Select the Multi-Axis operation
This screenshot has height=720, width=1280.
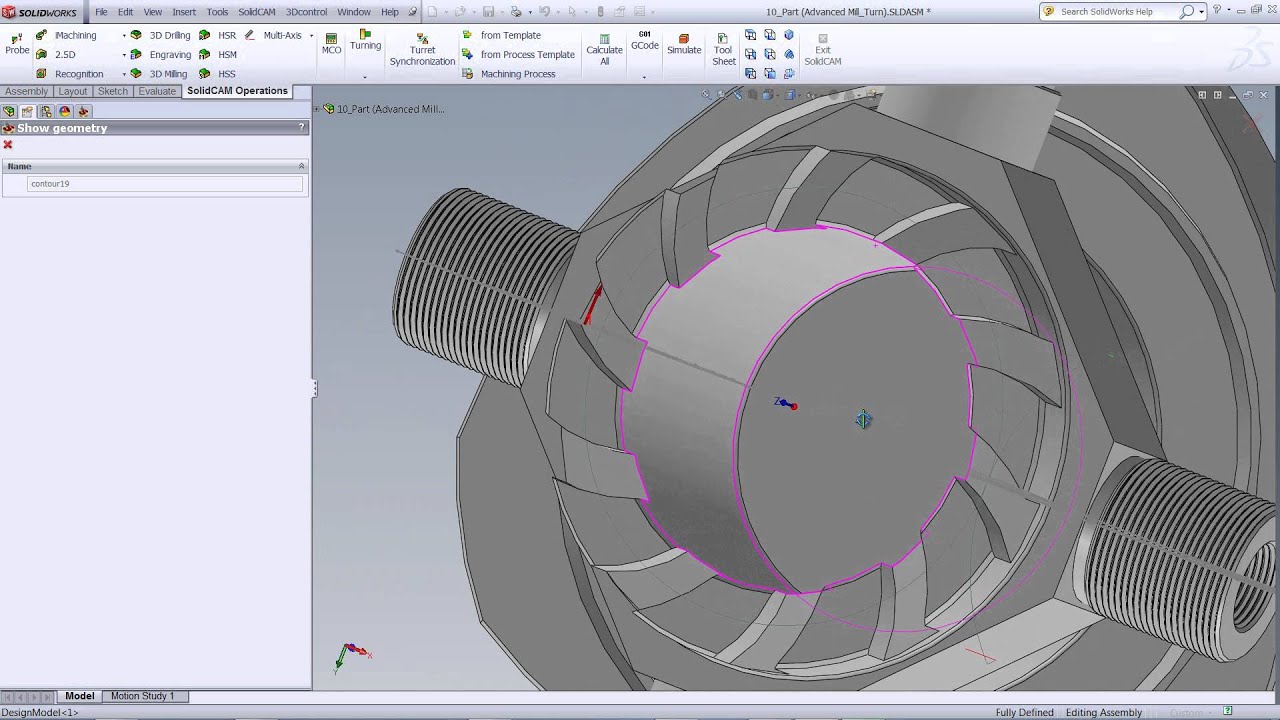pos(273,35)
